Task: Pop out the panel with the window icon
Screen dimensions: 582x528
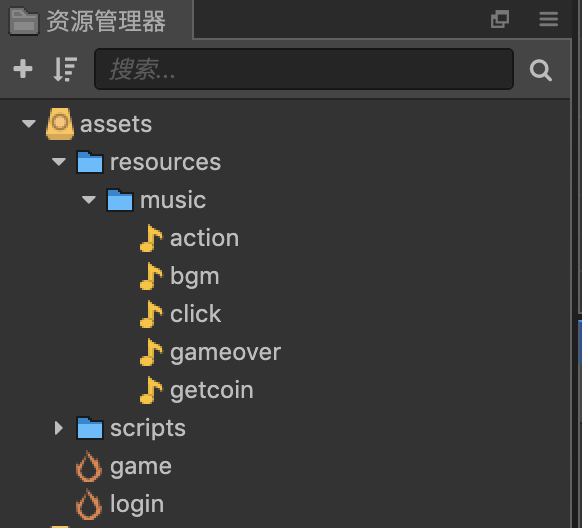Action: pyautogui.click(x=500, y=19)
